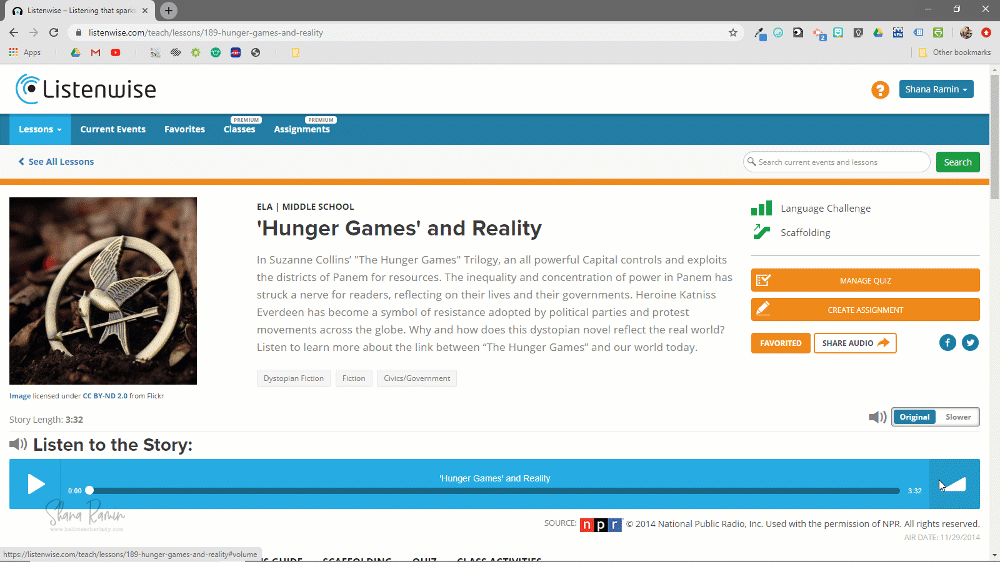
Task: Open the orange help question mark icon
Action: coord(880,90)
